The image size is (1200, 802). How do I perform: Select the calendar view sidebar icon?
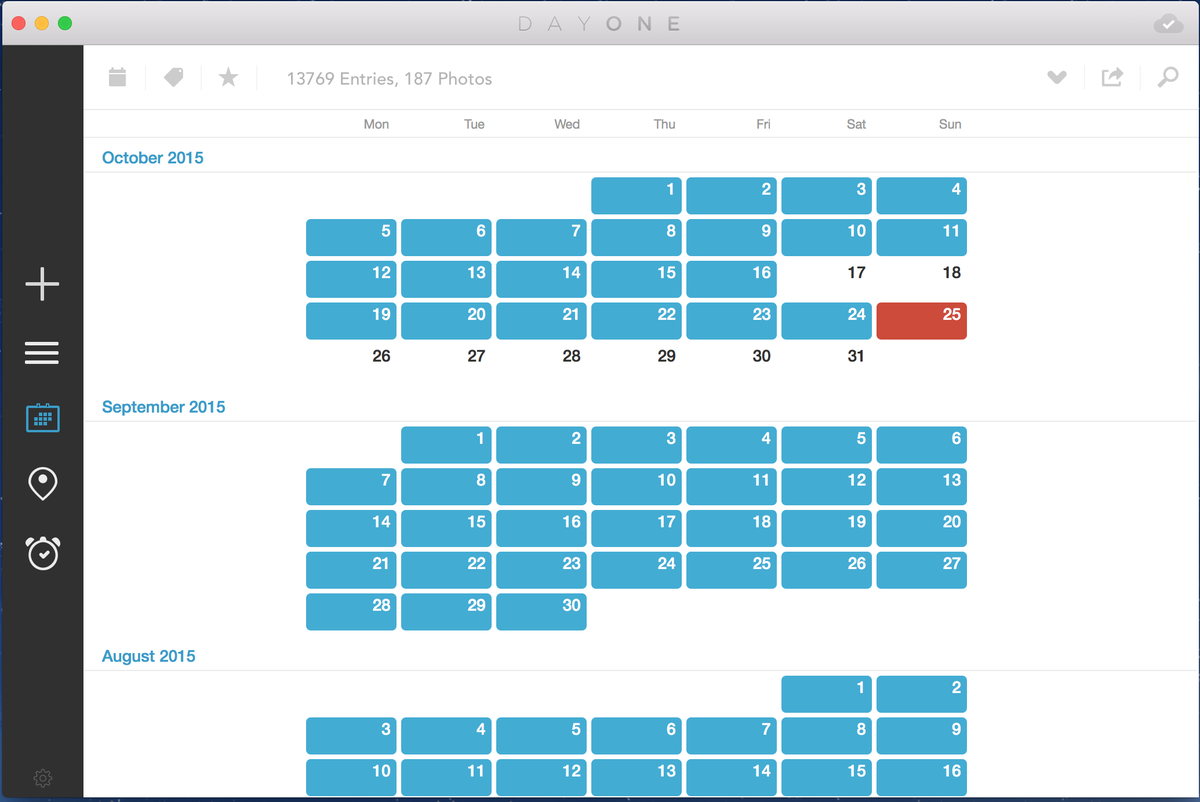coord(42,417)
